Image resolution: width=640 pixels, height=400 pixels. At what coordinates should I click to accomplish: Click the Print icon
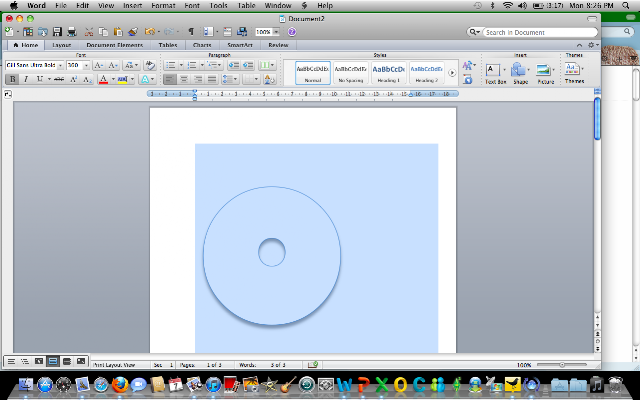click(72, 32)
